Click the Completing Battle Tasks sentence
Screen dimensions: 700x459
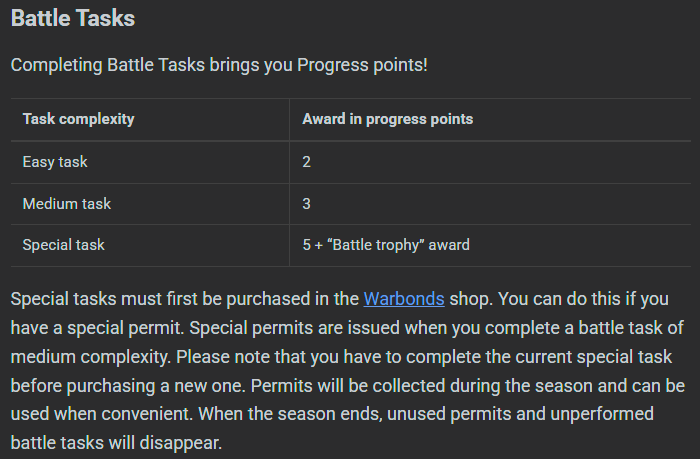point(219,65)
